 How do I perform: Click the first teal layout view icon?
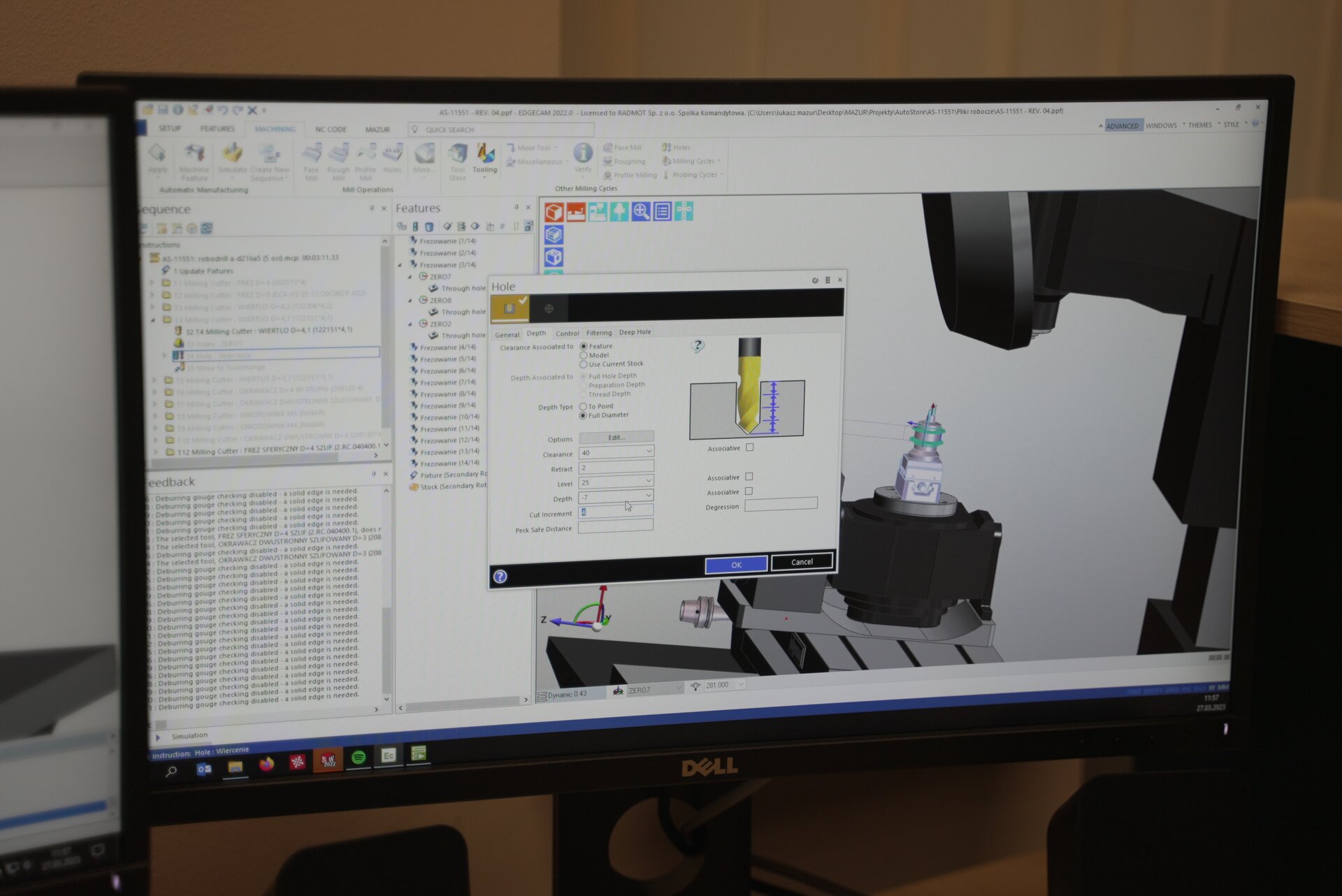pos(597,212)
